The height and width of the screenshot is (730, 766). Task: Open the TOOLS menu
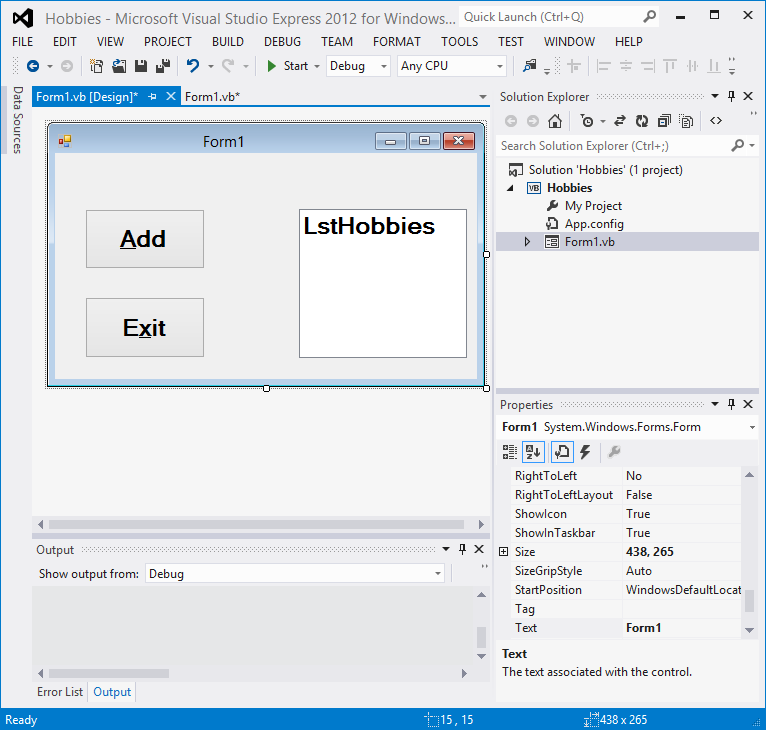(460, 42)
